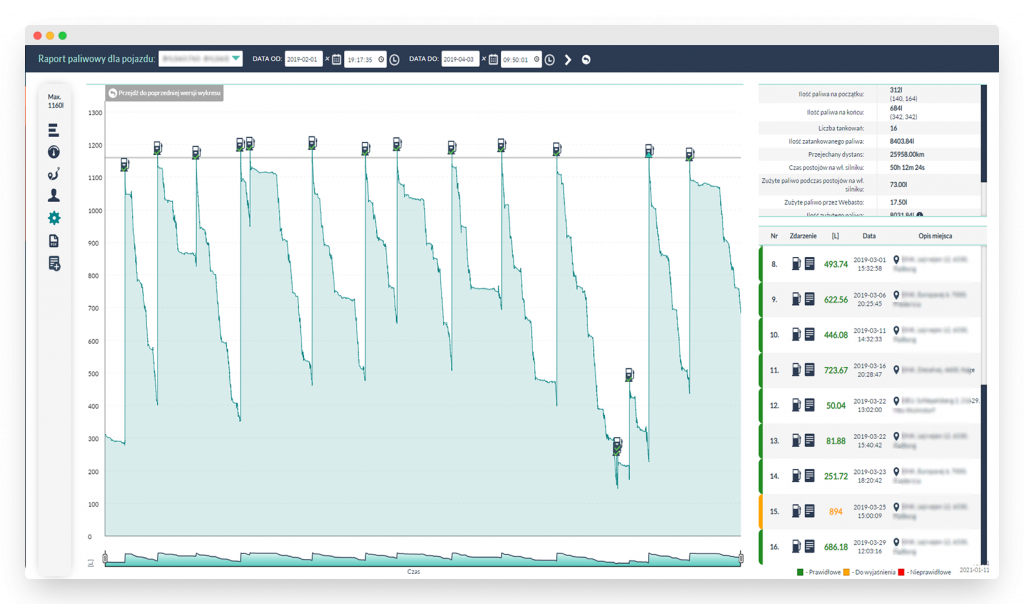Open the vehicle selection dropdown
This screenshot has width=1024, height=604.
tap(200, 59)
